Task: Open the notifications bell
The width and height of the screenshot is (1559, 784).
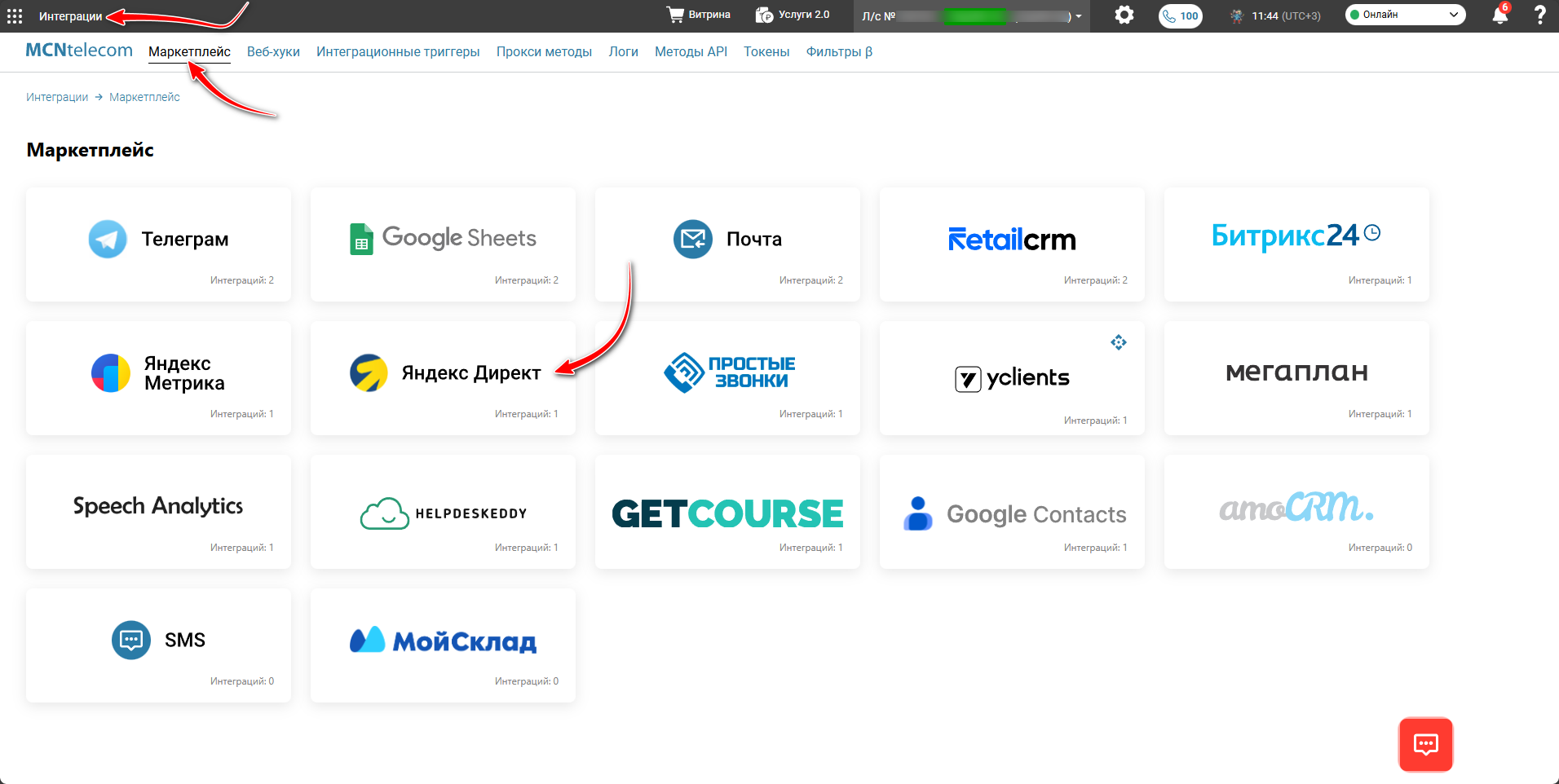Action: [1500, 15]
